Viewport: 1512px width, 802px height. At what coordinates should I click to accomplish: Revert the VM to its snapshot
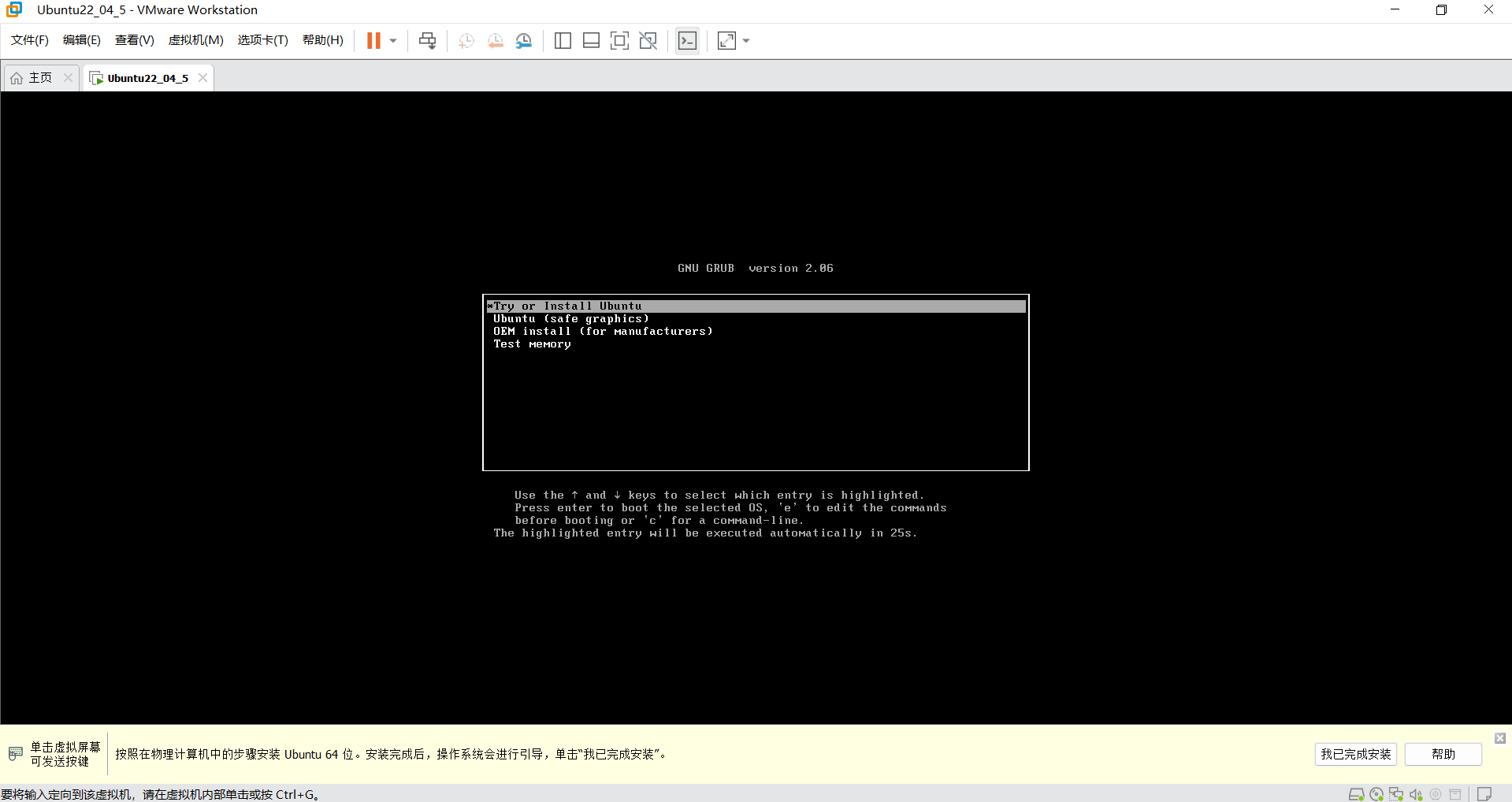(x=495, y=40)
